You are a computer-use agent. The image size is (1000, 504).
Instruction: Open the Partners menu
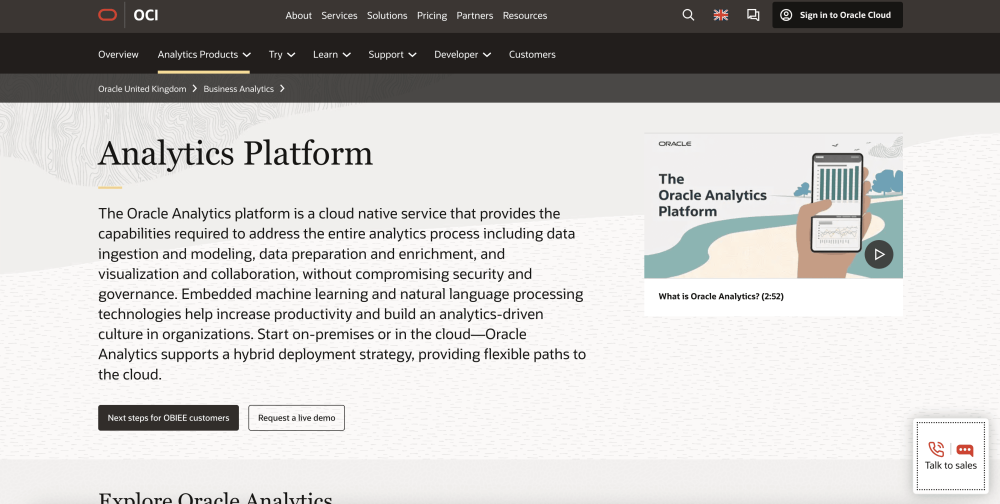pos(474,15)
